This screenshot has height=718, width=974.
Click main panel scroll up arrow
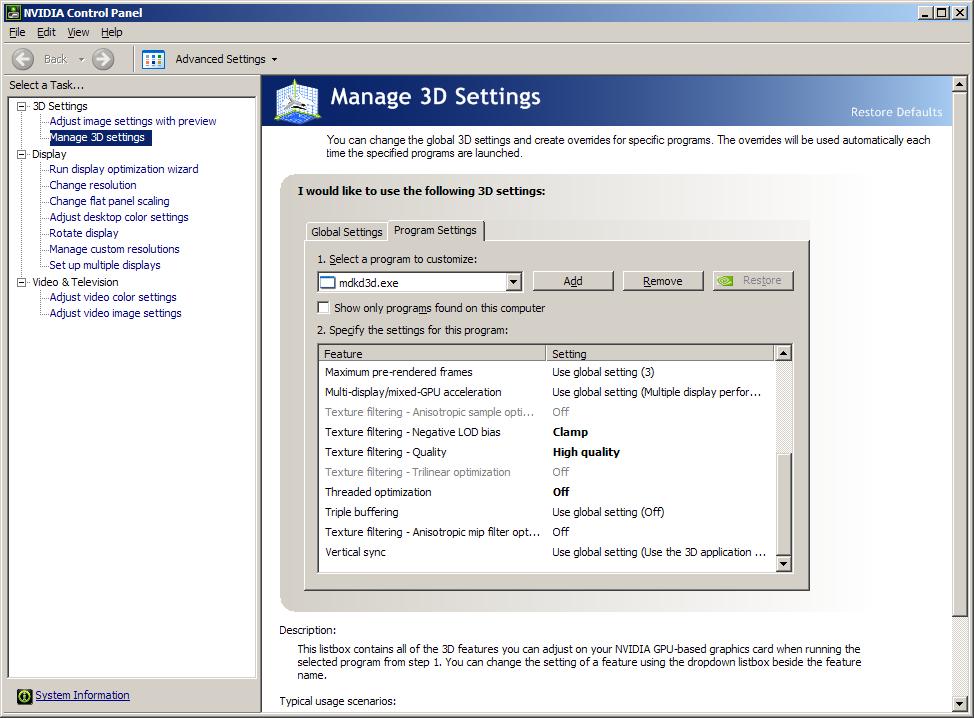(960, 84)
